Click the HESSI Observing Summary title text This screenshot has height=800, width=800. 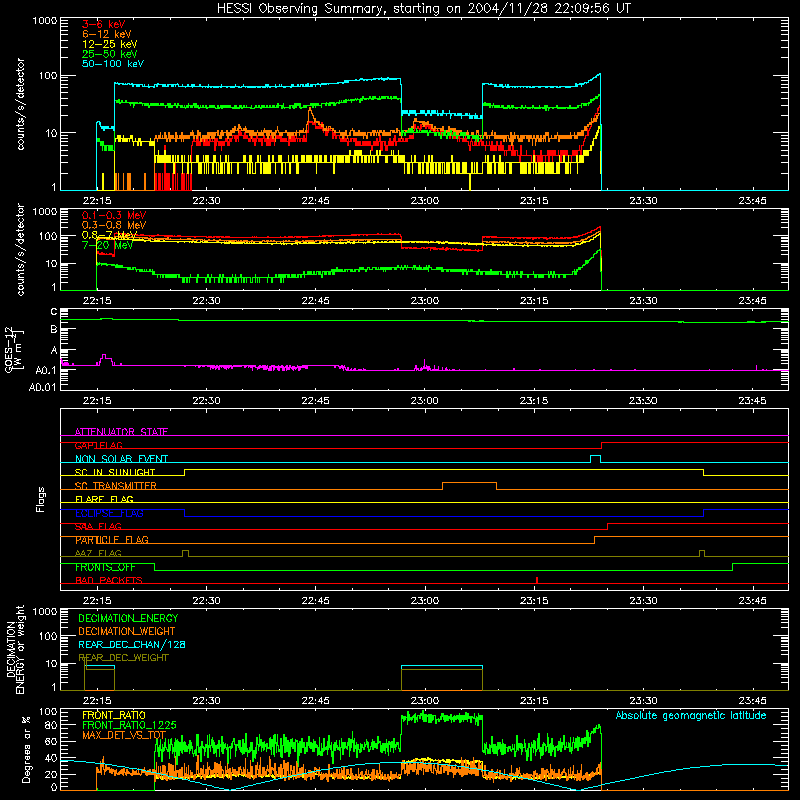pos(423,9)
